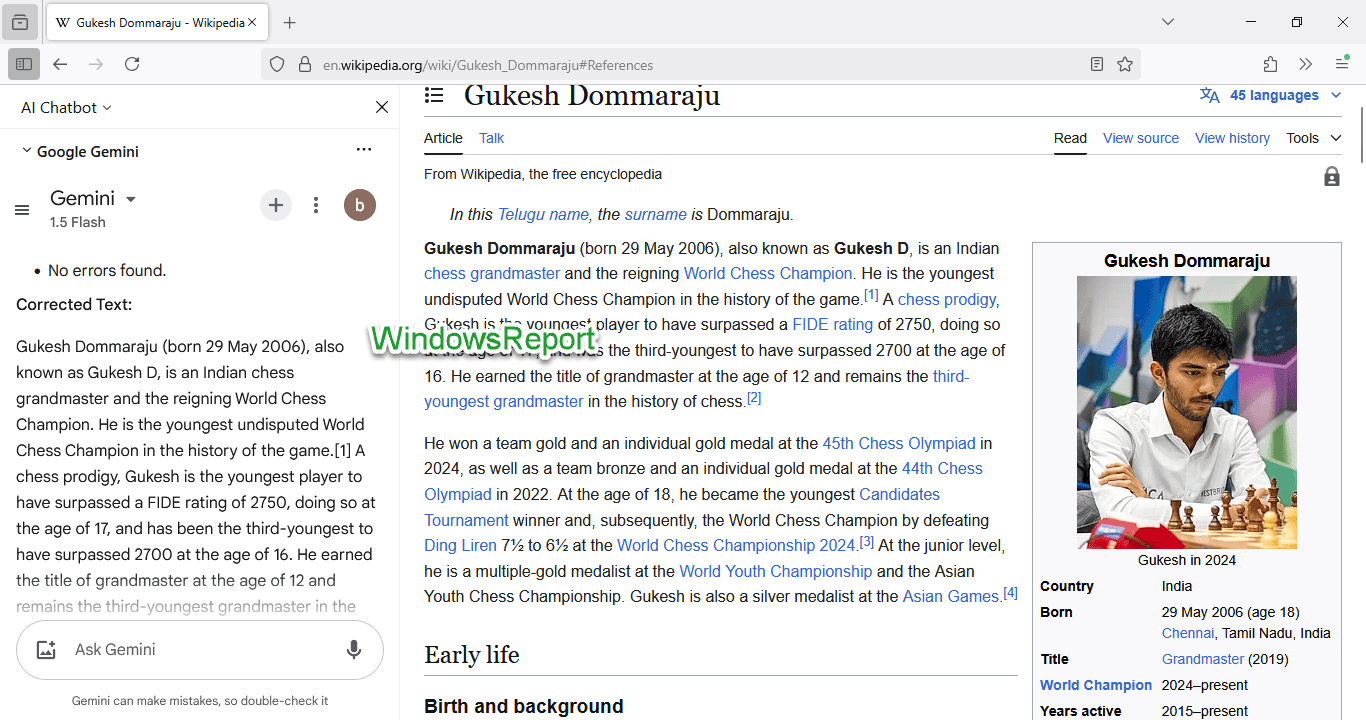Switch to the Article tab
1366x720 pixels.
443,138
